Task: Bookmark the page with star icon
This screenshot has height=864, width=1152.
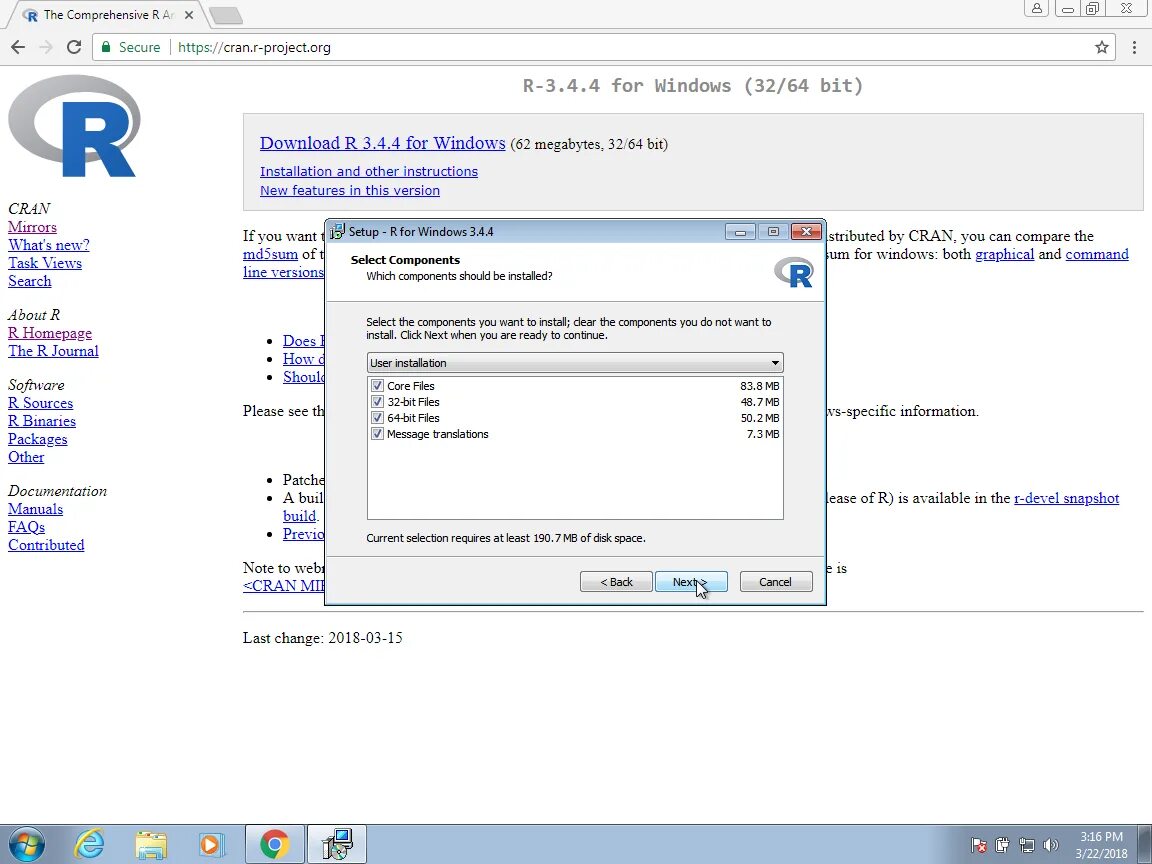Action: pyautogui.click(x=1101, y=47)
